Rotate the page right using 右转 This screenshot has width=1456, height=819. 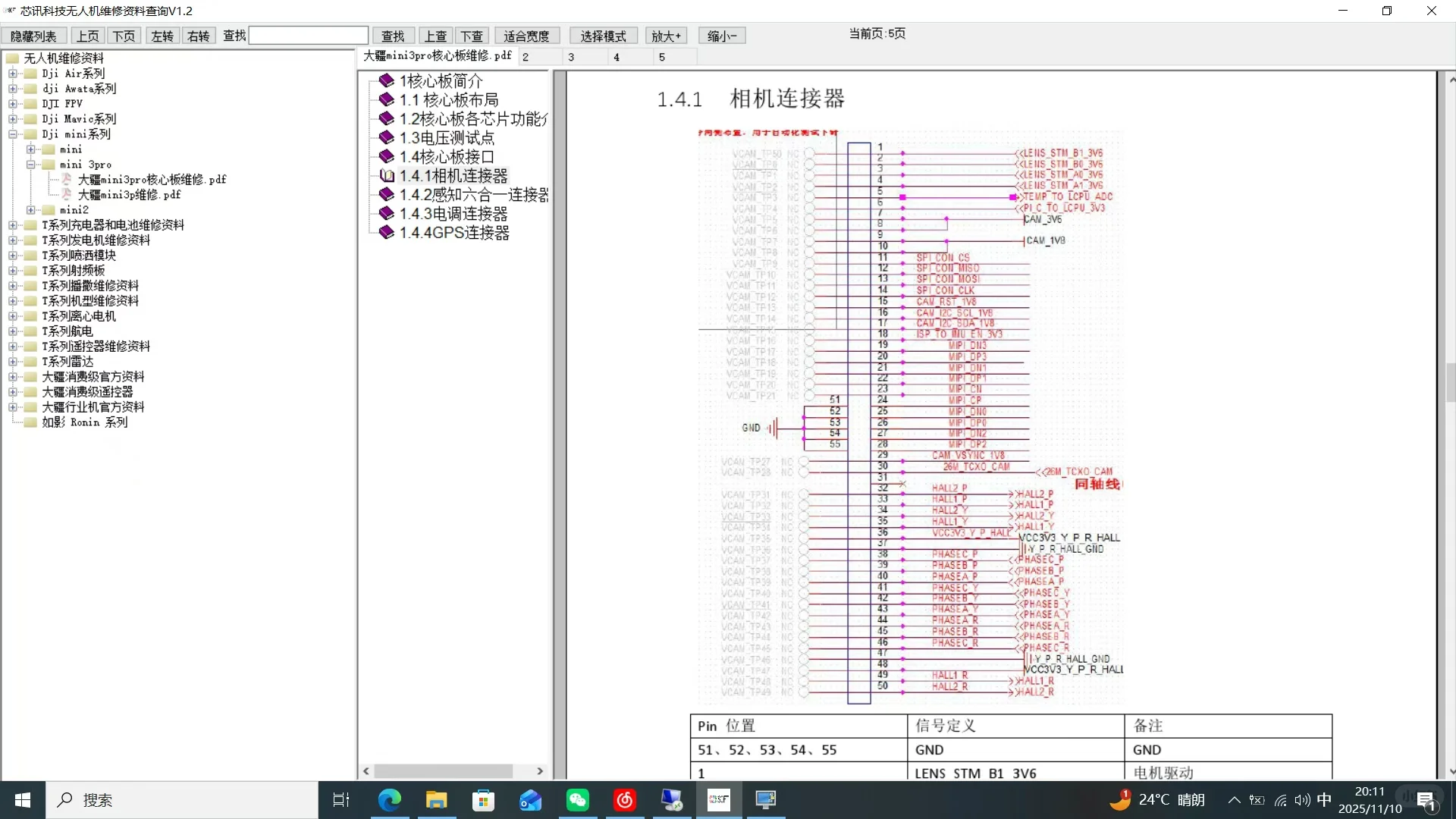click(x=197, y=36)
